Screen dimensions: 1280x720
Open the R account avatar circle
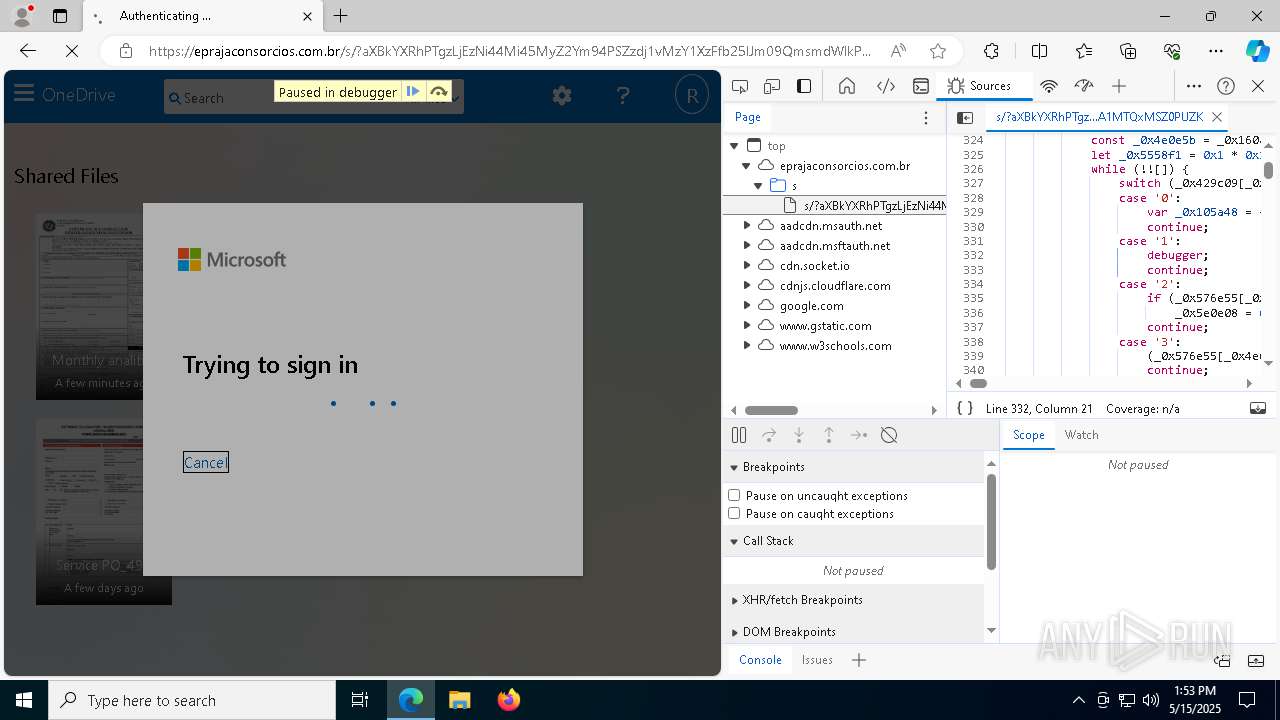pyautogui.click(x=691, y=95)
